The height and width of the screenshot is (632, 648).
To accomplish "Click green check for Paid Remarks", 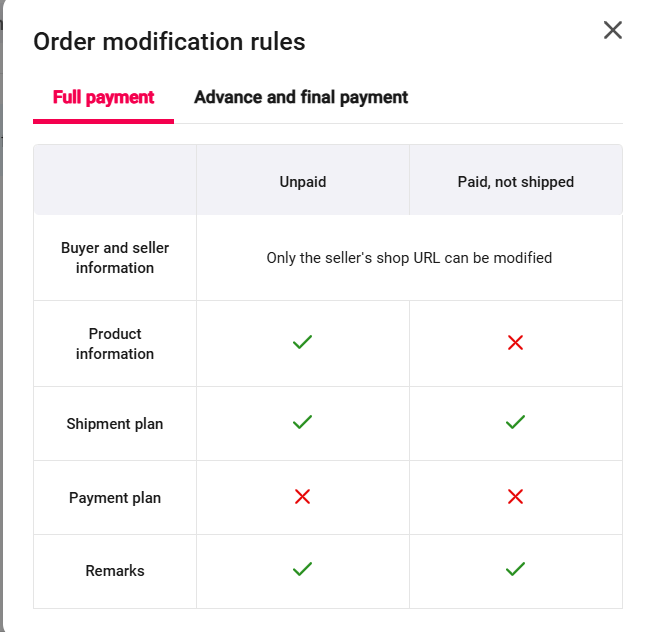I will [x=516, y=570].
